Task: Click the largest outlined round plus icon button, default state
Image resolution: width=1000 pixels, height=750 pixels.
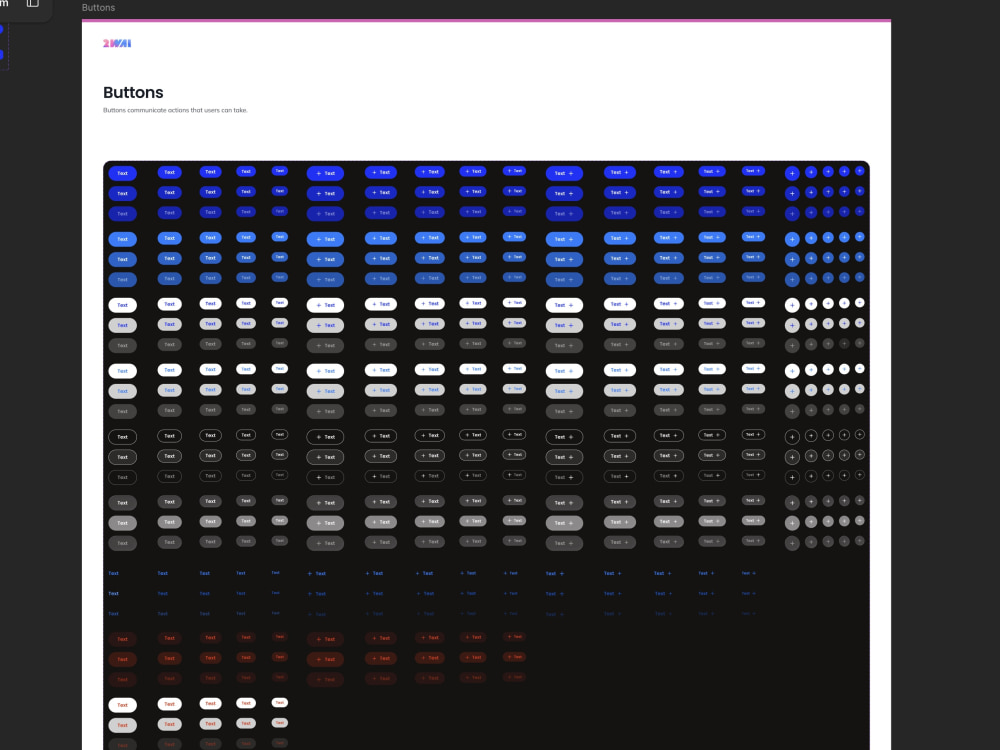Action: coord(792,437)
